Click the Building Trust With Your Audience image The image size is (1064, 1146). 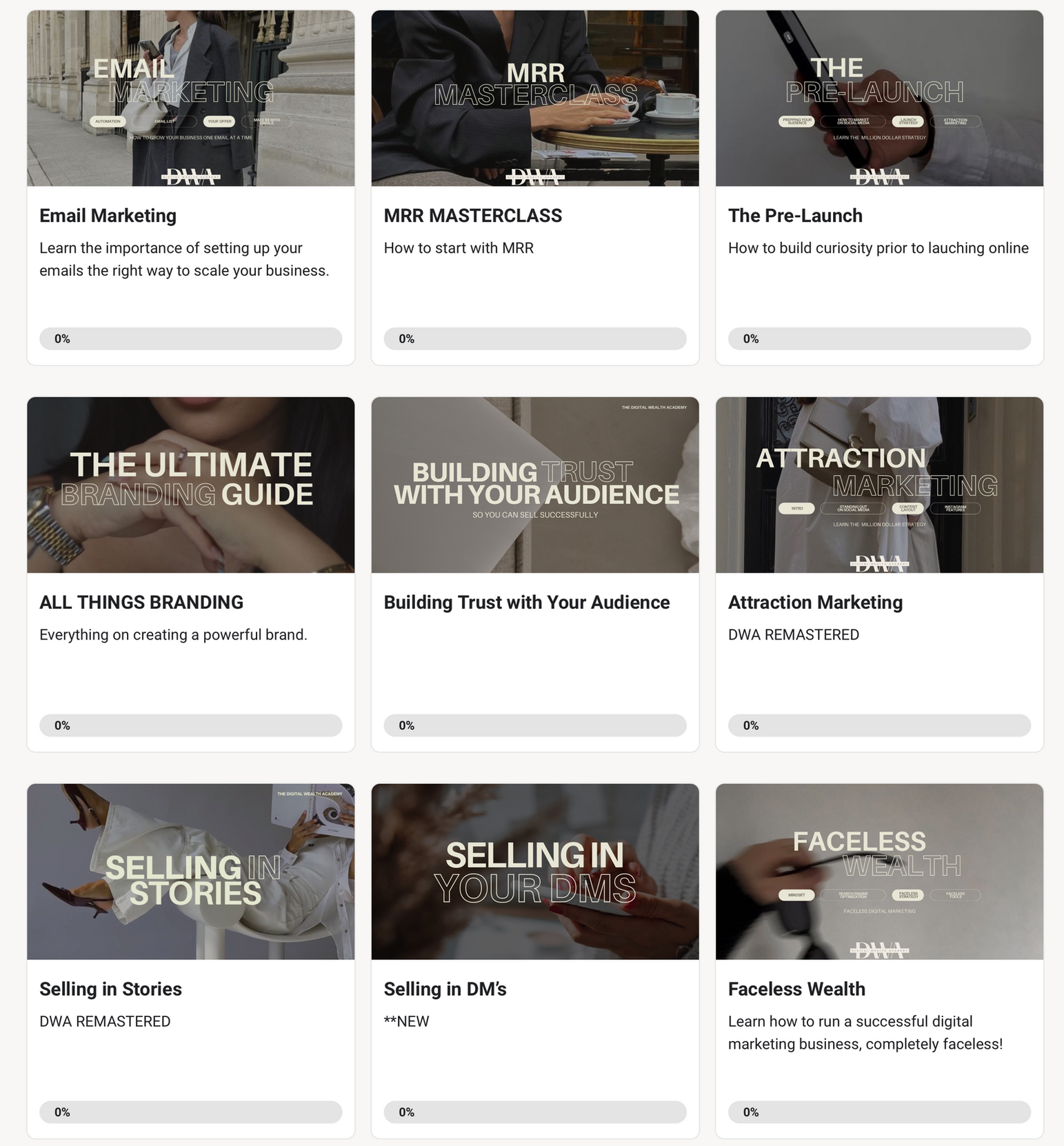(535, 485)
